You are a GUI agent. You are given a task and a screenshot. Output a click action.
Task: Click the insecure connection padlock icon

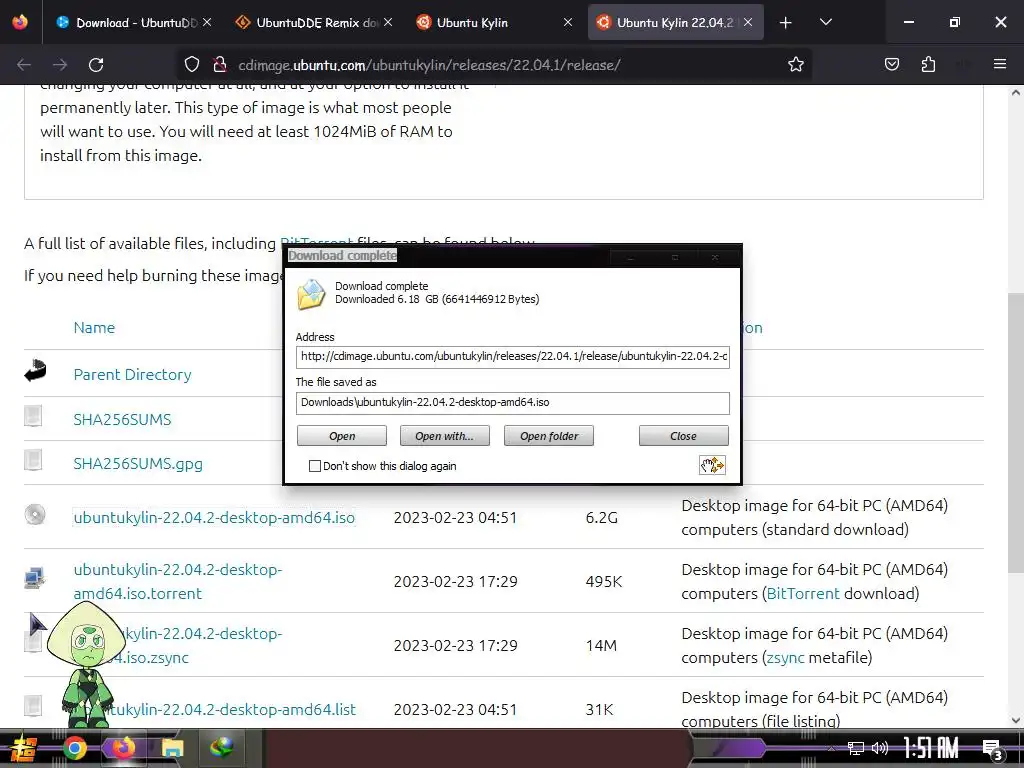[x=219, y=65]
